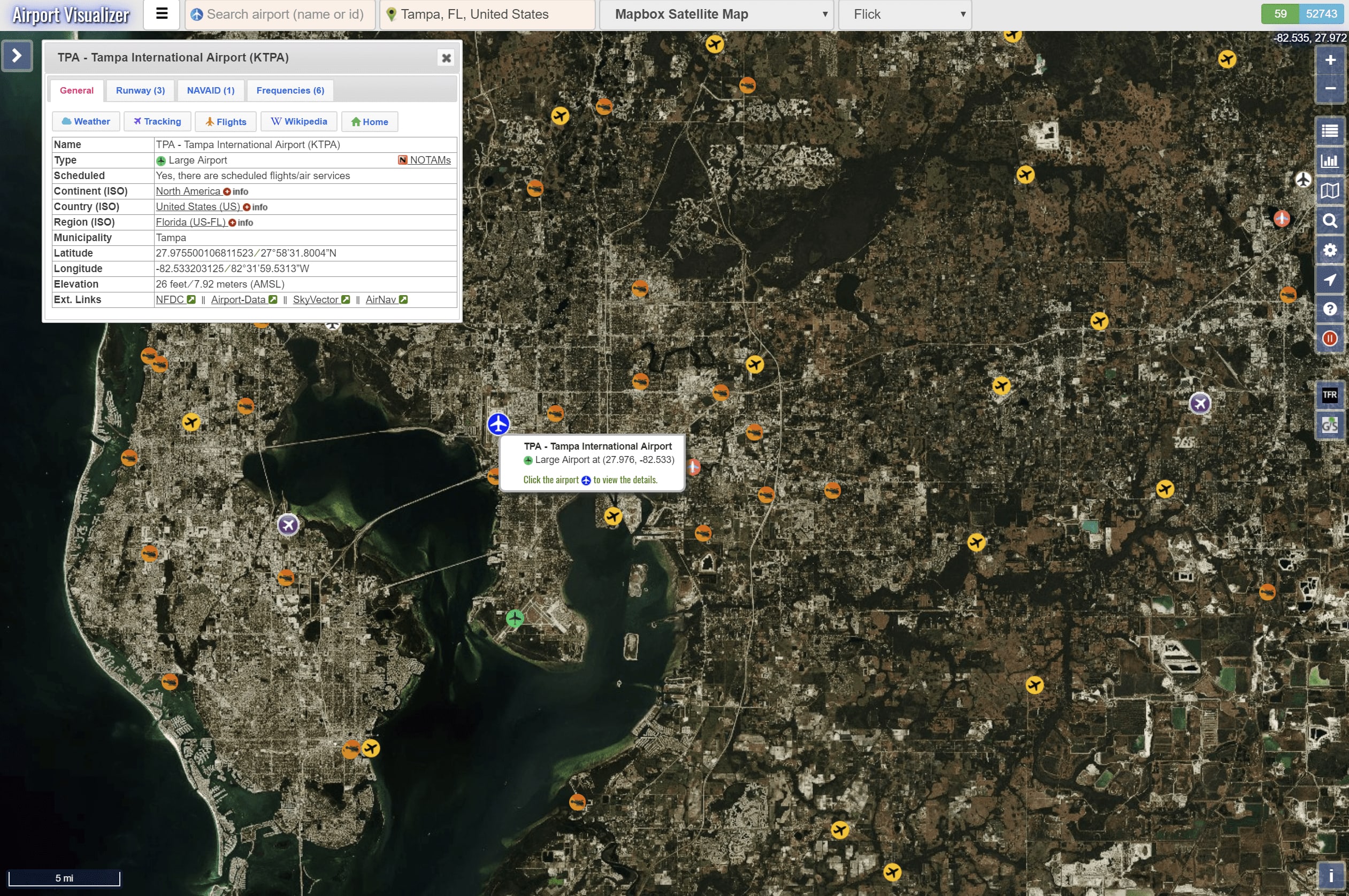
Task: Select the General tab
Action: pos(76,90)
